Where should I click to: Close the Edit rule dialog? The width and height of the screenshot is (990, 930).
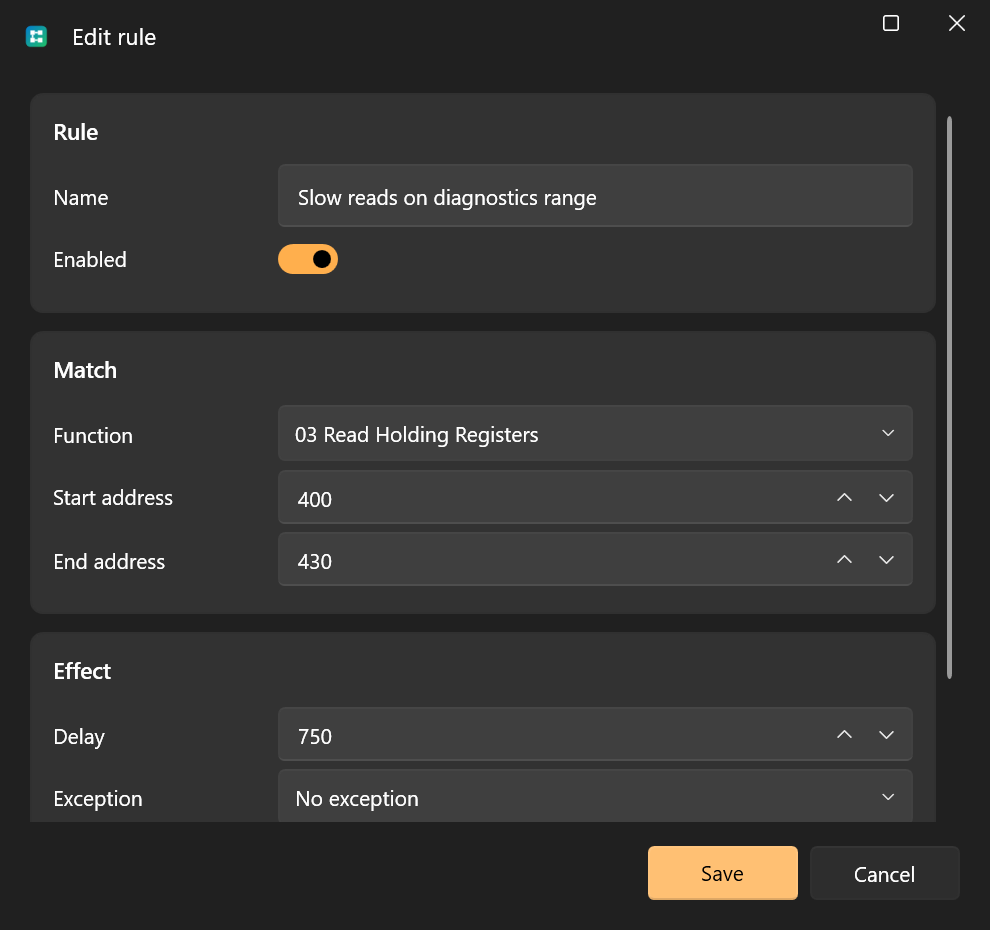coord(957,23)
